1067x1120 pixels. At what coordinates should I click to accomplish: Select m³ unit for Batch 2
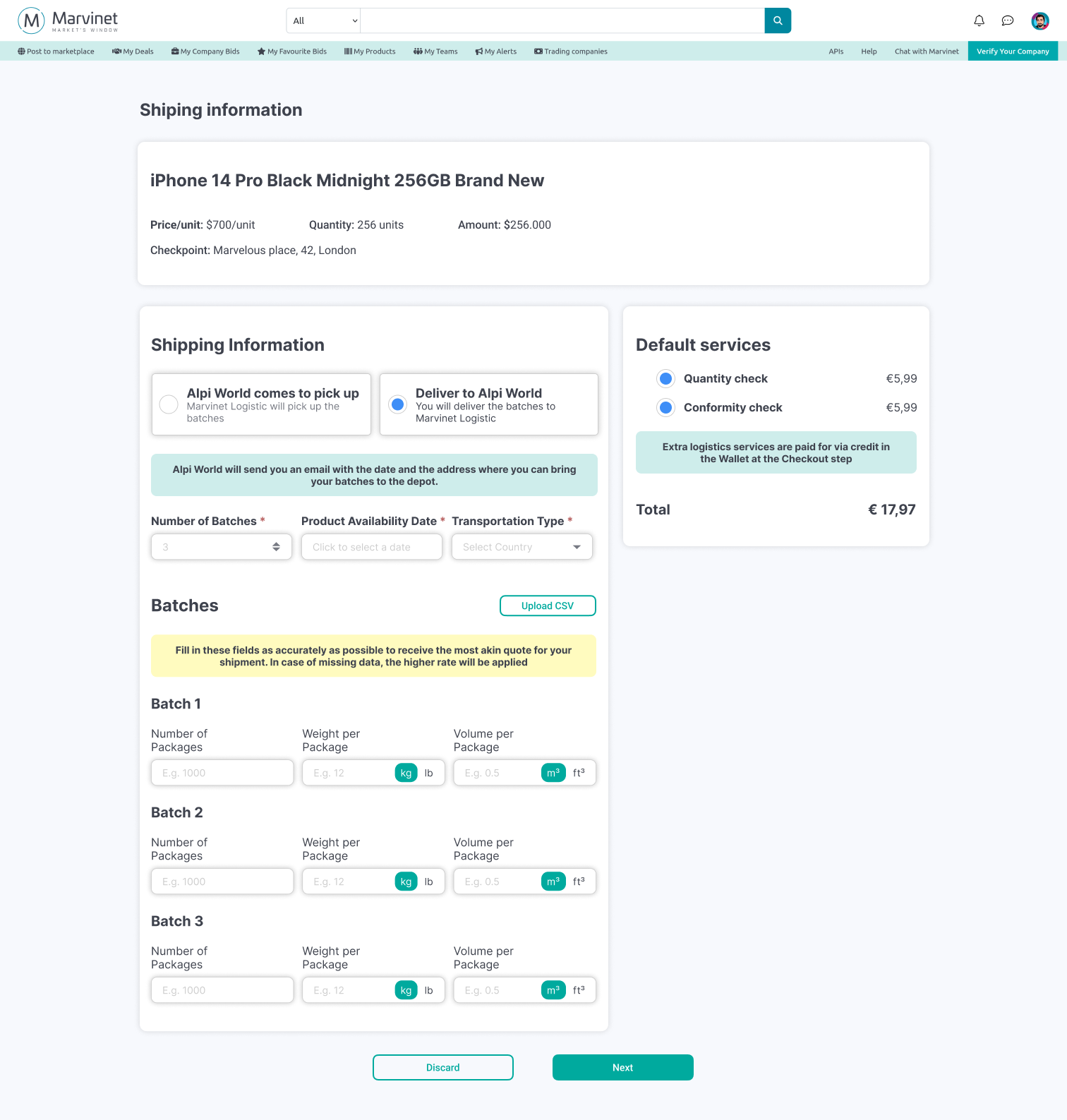click(553, 881)
